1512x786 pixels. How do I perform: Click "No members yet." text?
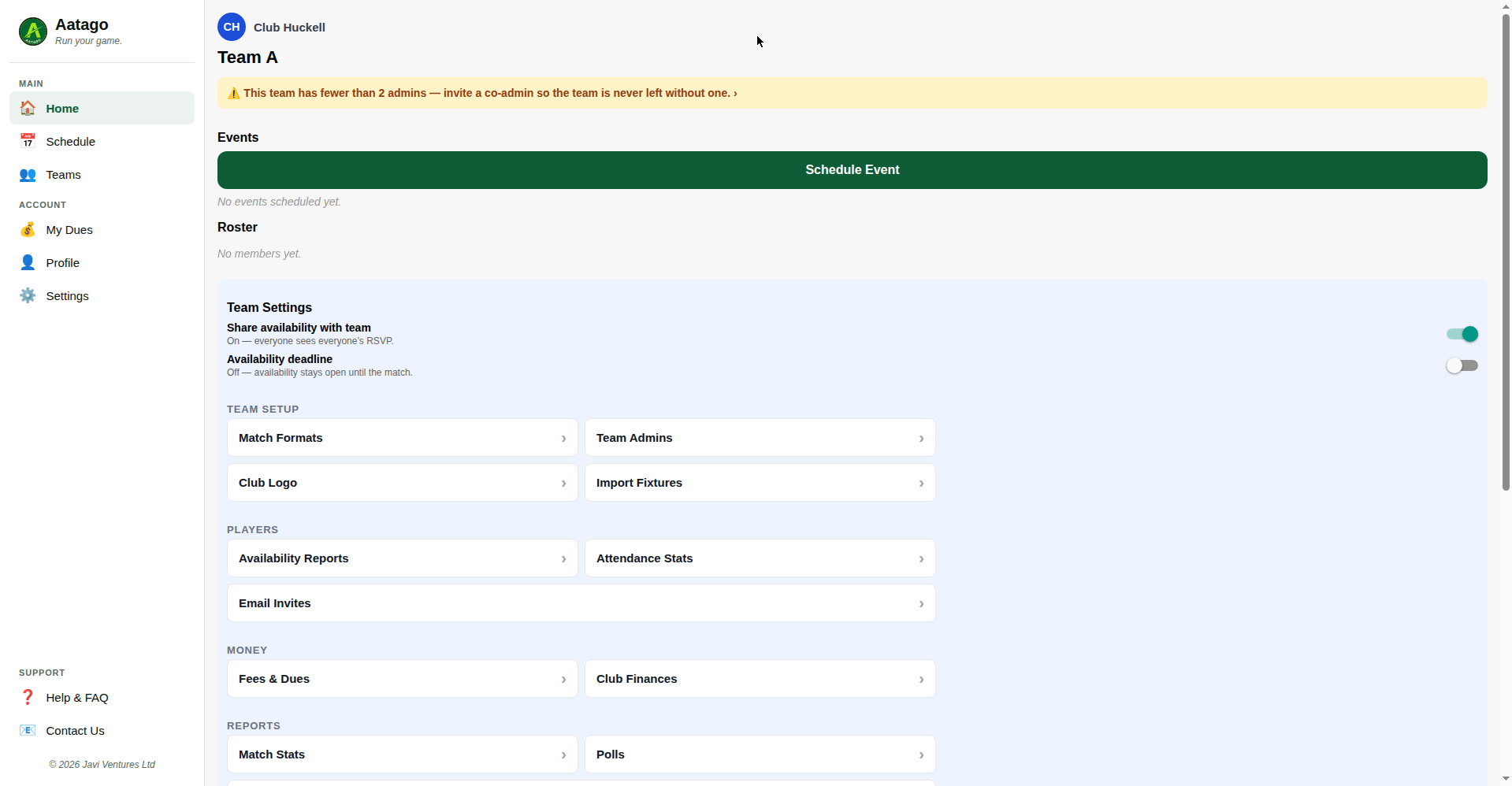[259, 254]
